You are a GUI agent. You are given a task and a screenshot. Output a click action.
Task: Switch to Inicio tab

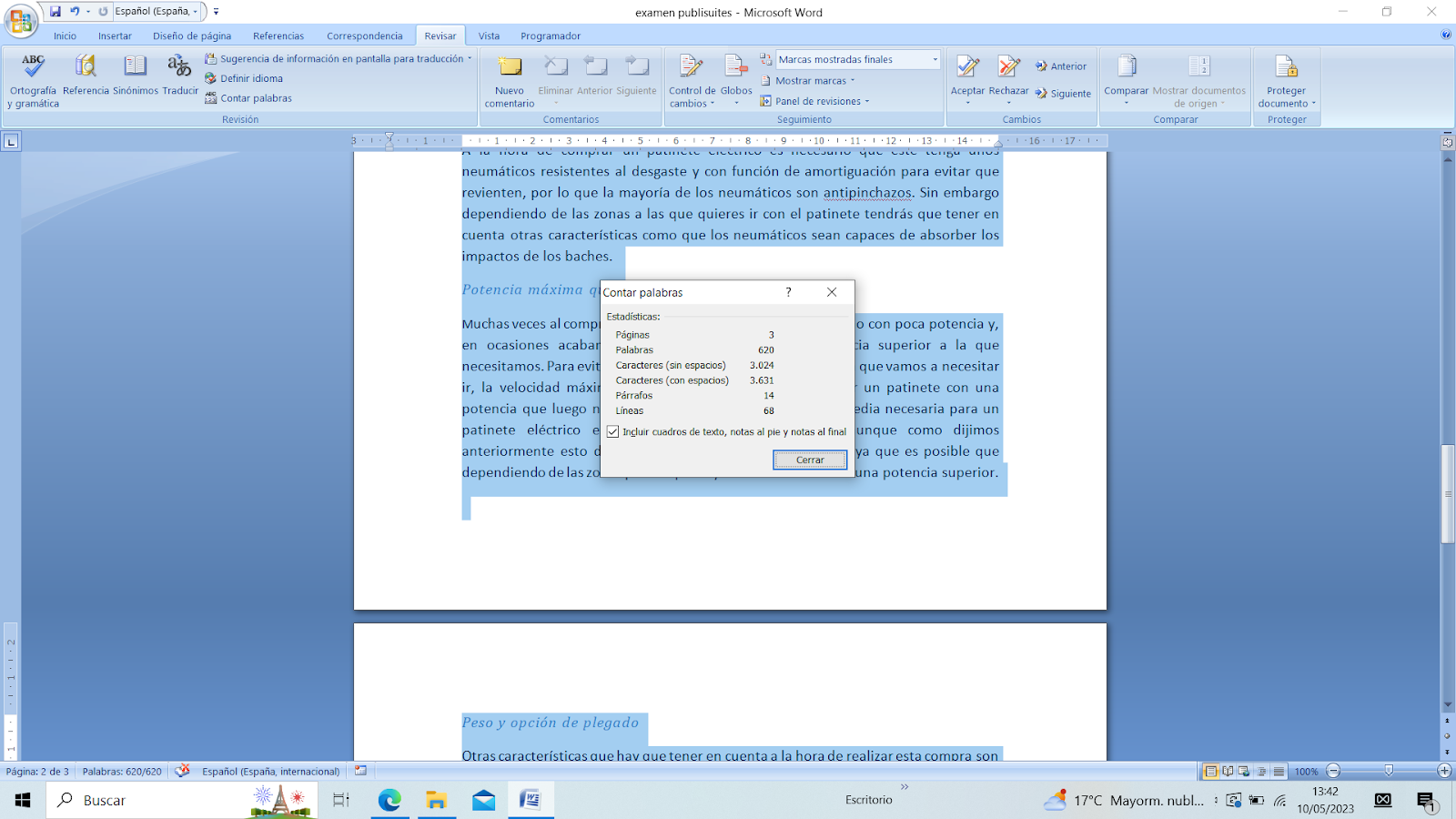coord(65,36)
